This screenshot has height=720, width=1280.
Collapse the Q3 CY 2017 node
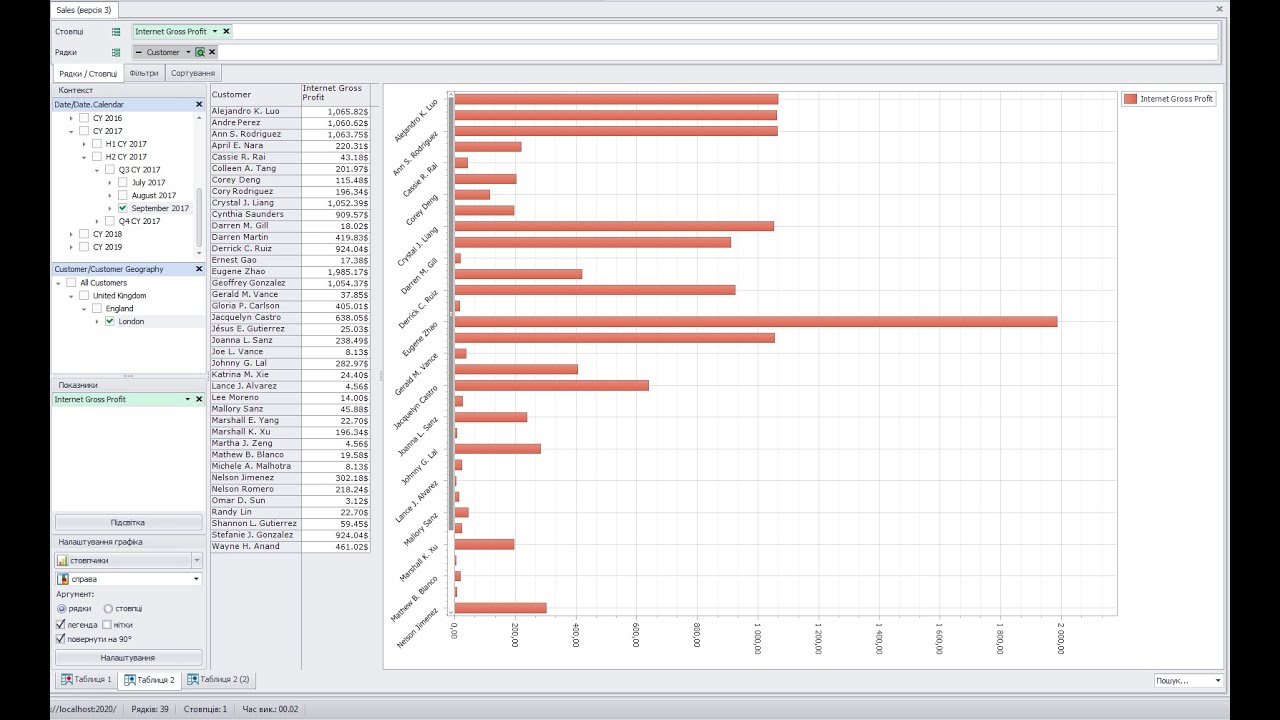(x=97, y=170)
